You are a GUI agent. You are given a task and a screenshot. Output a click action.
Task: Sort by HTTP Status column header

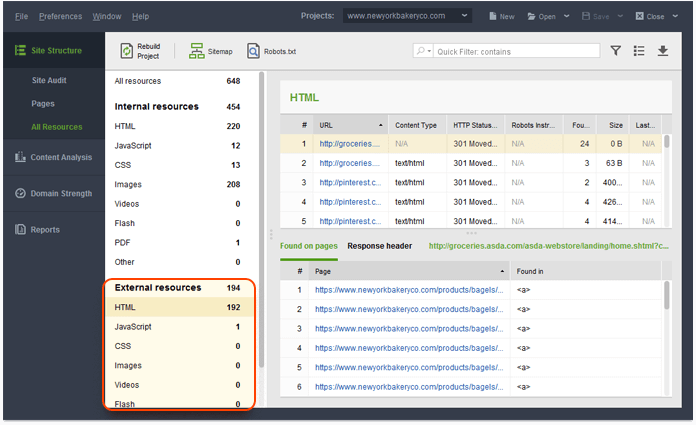pyautogui.click(x=475, y=125)
